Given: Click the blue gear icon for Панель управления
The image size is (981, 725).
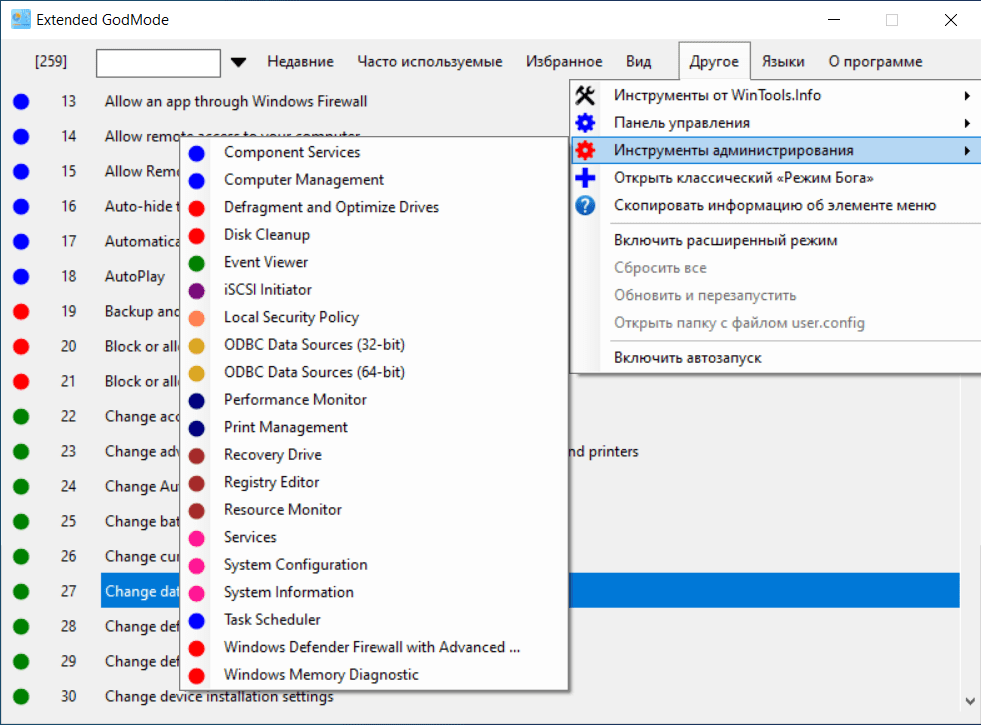Looking at the screenshot, I should (585, 123).
